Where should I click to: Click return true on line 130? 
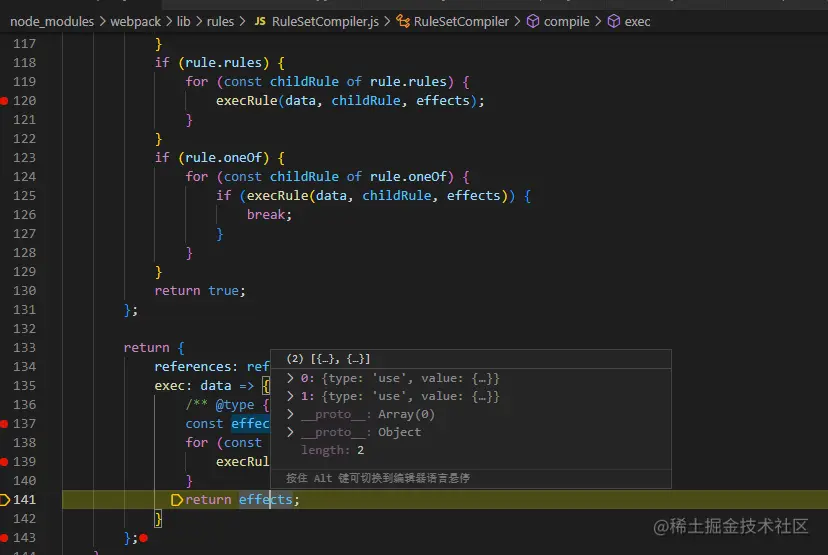coord(200,291)
